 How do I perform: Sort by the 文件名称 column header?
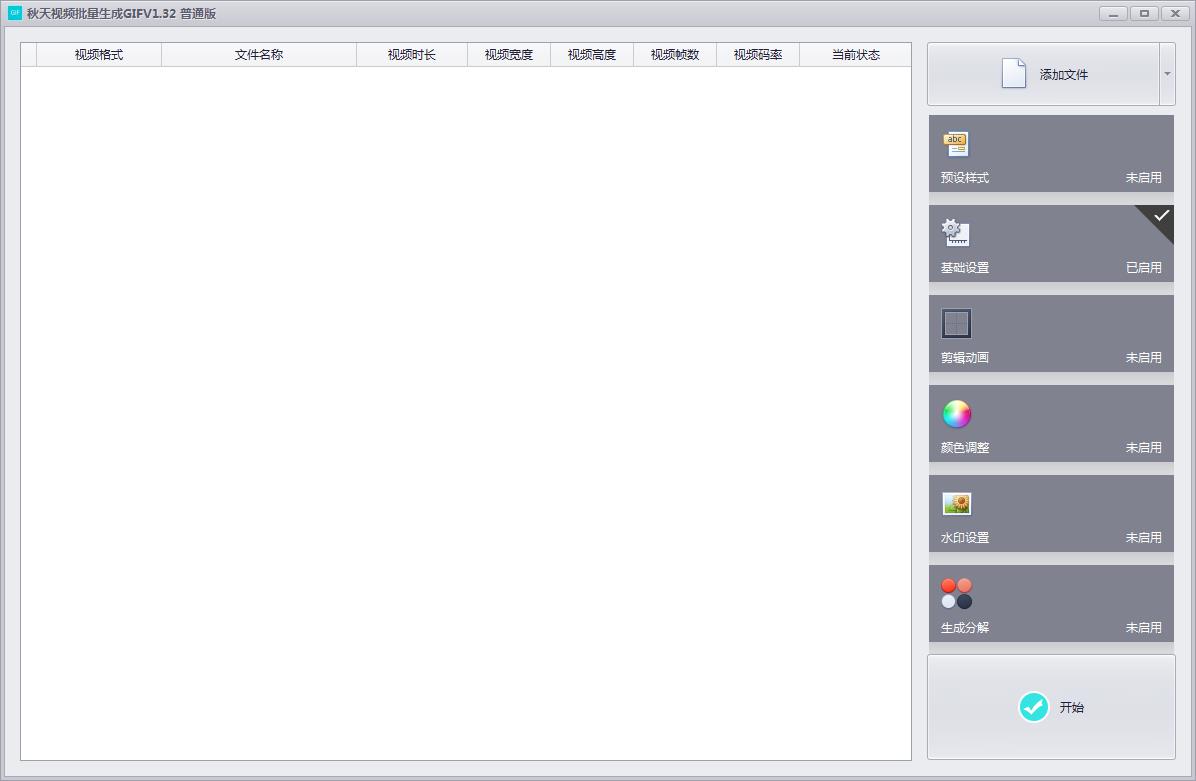259,55
